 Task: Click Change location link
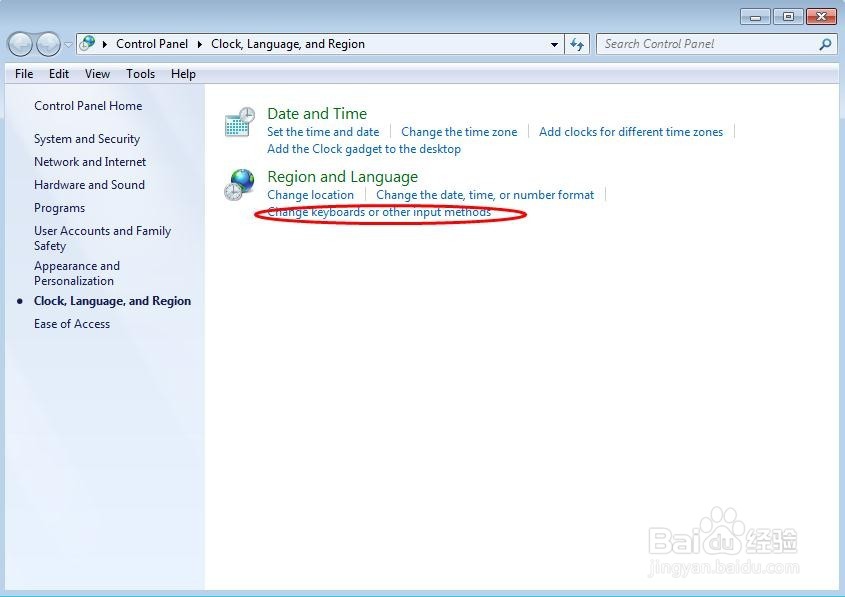tap(310, 195)
